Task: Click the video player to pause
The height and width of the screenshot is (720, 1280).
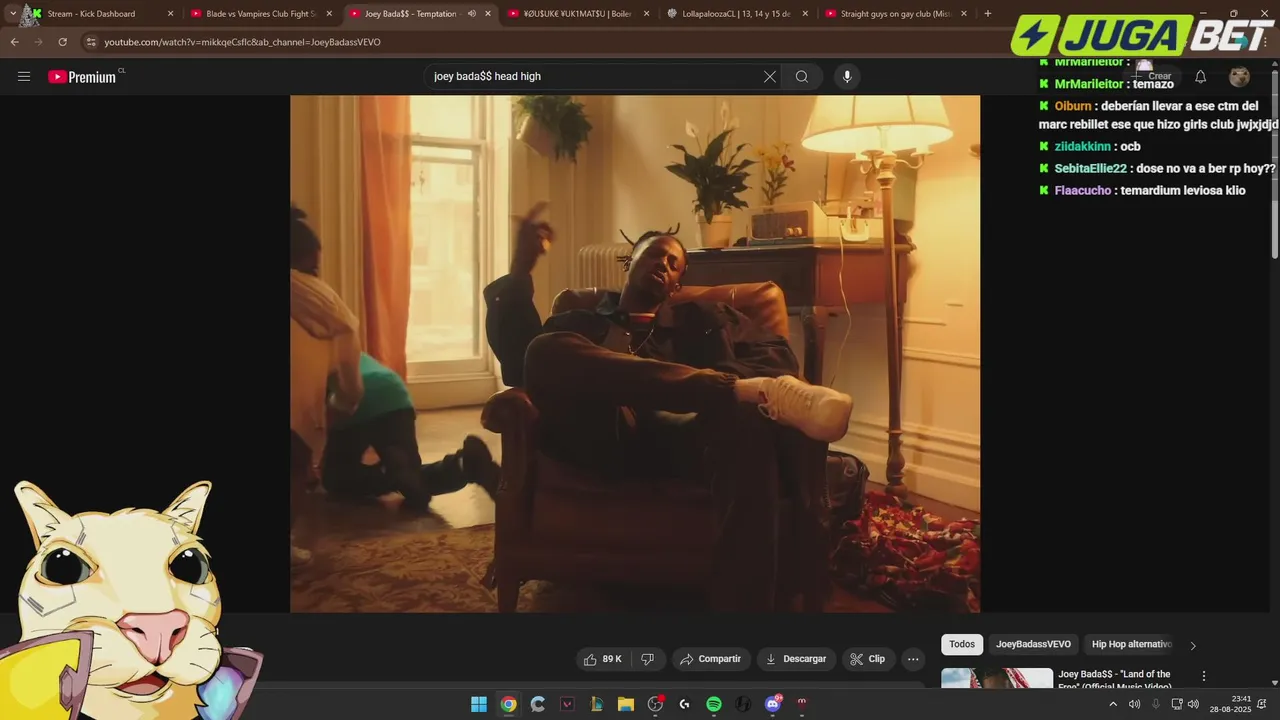Action: [635, 354]
